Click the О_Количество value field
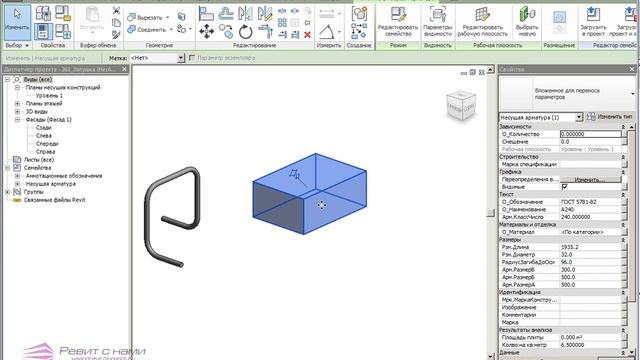The image size is (640, 360). click(x=590, y=134)
